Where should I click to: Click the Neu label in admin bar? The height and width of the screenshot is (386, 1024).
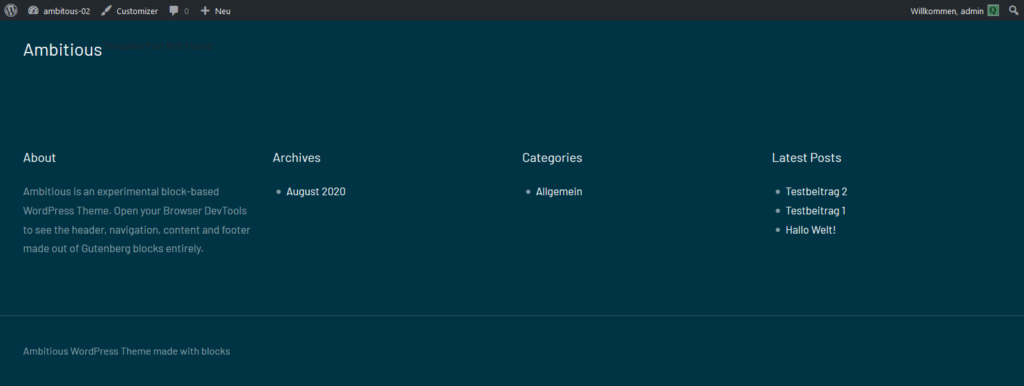pyautogui.click(x=223, y=11)
